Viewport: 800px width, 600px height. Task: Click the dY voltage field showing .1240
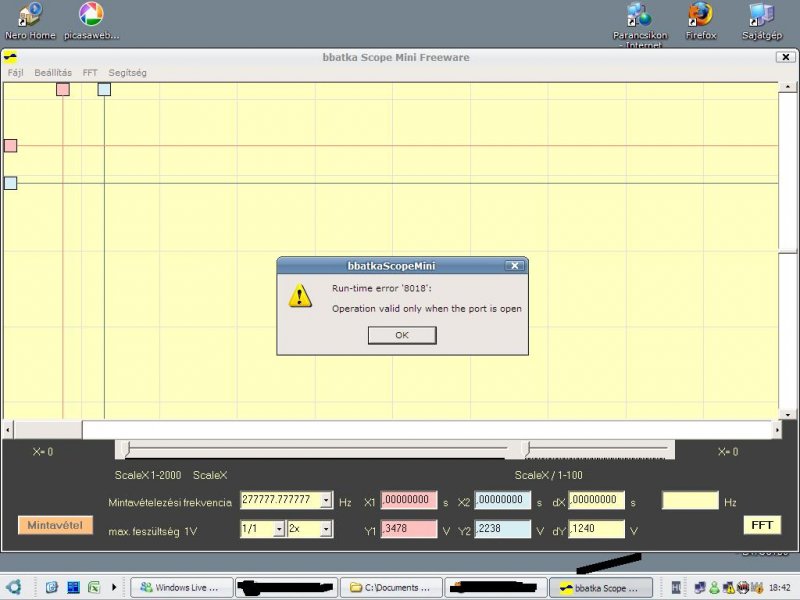596,529
